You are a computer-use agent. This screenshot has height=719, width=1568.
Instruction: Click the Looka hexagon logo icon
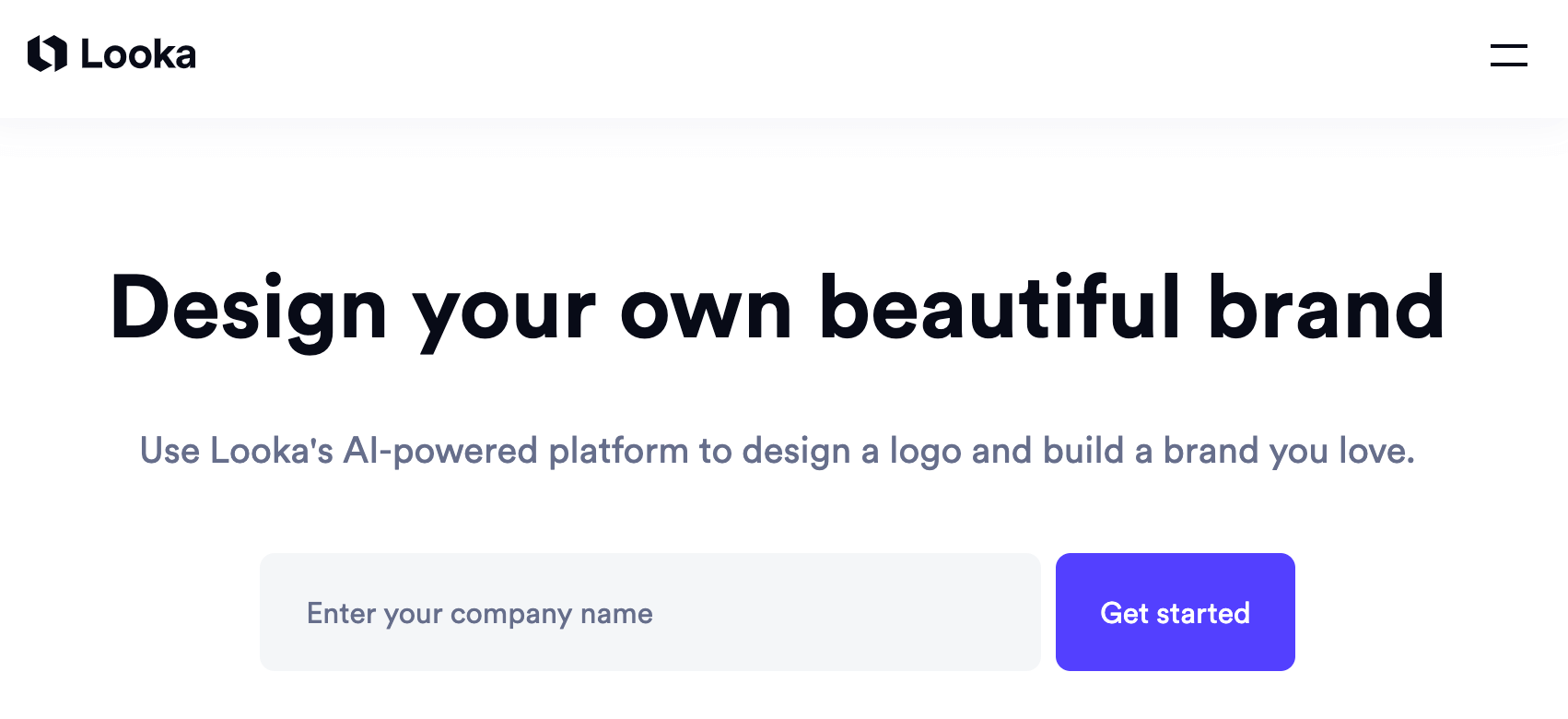47,53
